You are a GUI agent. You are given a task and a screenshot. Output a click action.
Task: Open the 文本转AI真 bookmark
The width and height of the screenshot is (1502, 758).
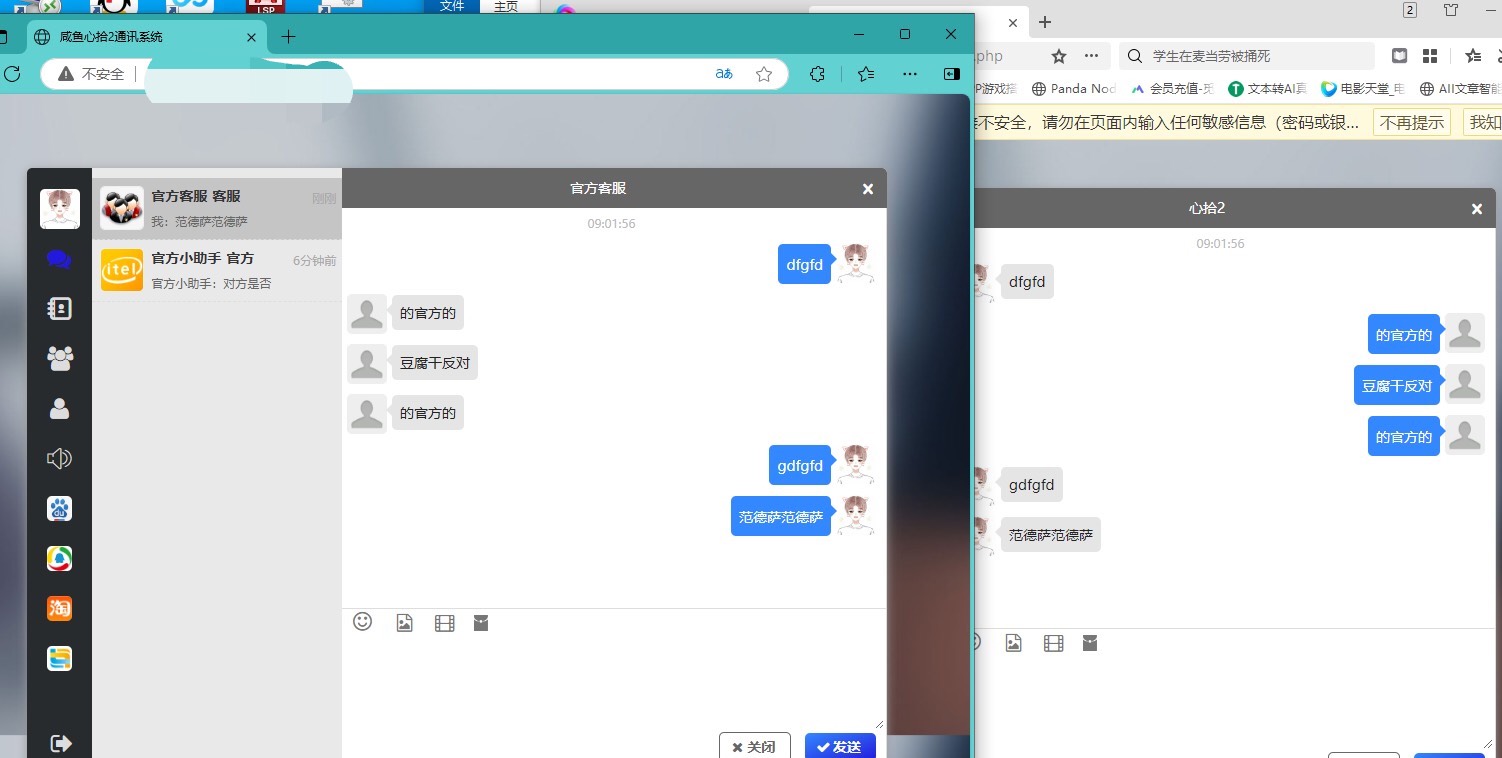point(1268,88)
